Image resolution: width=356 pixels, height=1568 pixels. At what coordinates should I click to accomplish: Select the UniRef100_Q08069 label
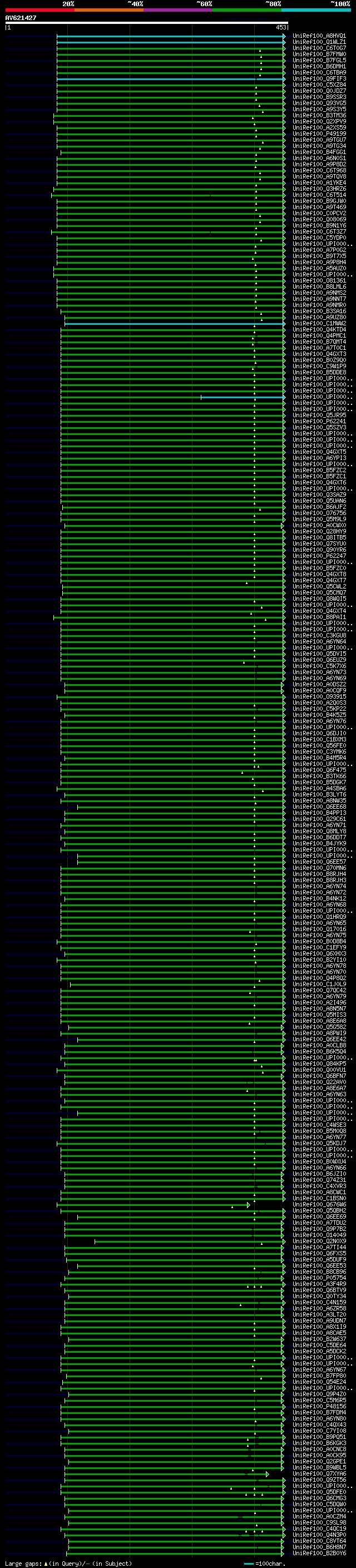(x=319, y=219)
